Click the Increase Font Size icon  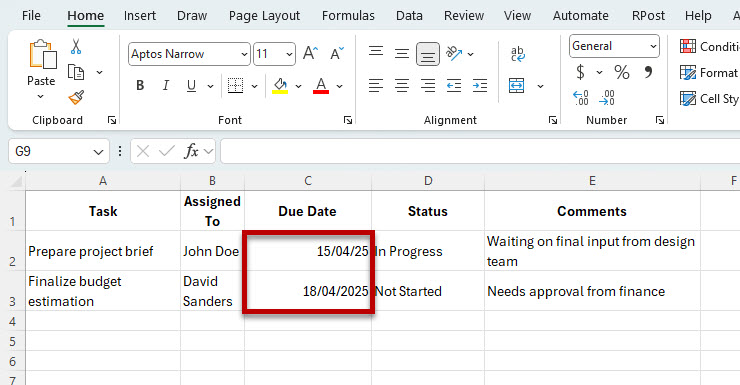click(x=310, y=53)
